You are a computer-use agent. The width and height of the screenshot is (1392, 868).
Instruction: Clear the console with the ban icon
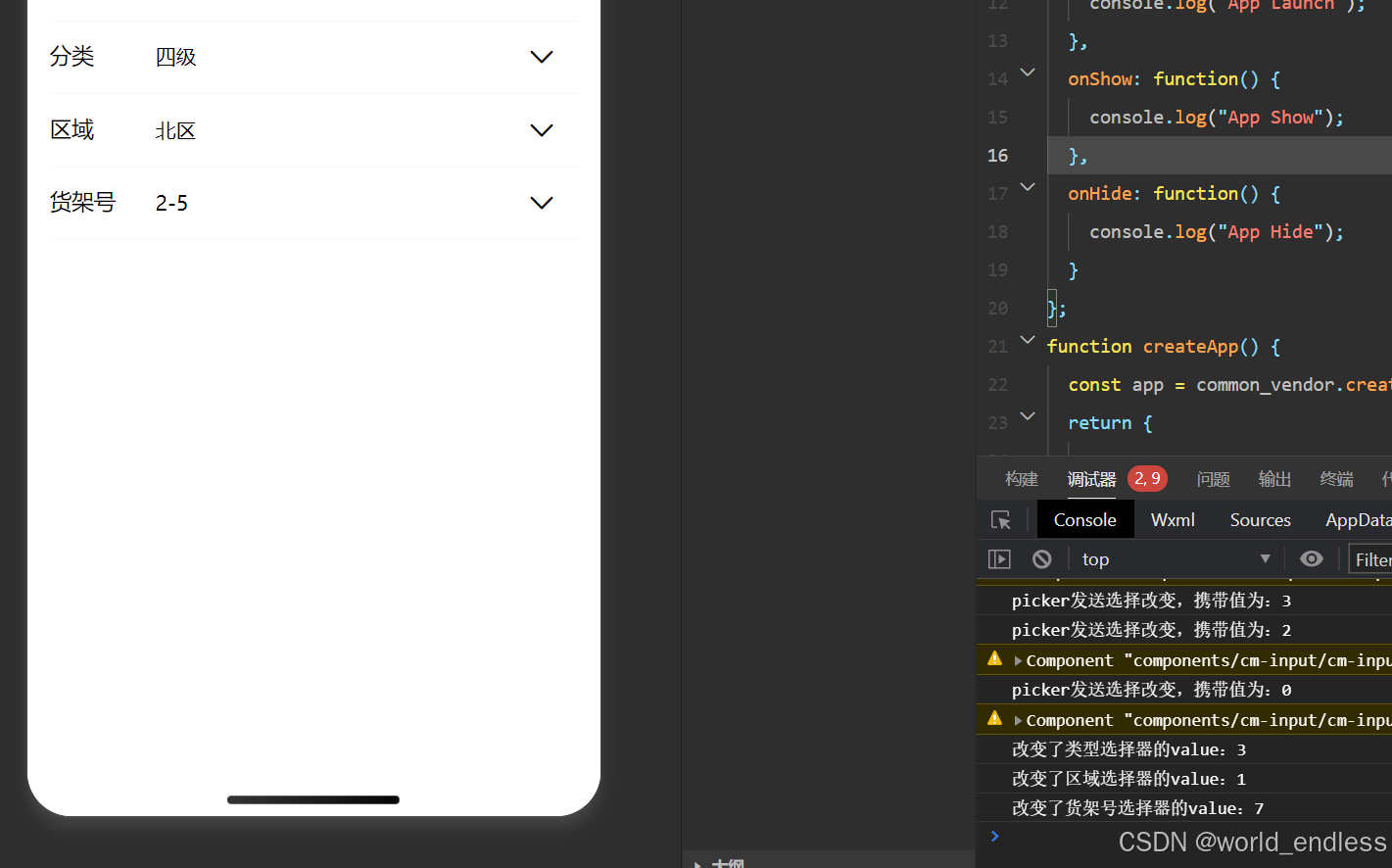point(1042,559)
